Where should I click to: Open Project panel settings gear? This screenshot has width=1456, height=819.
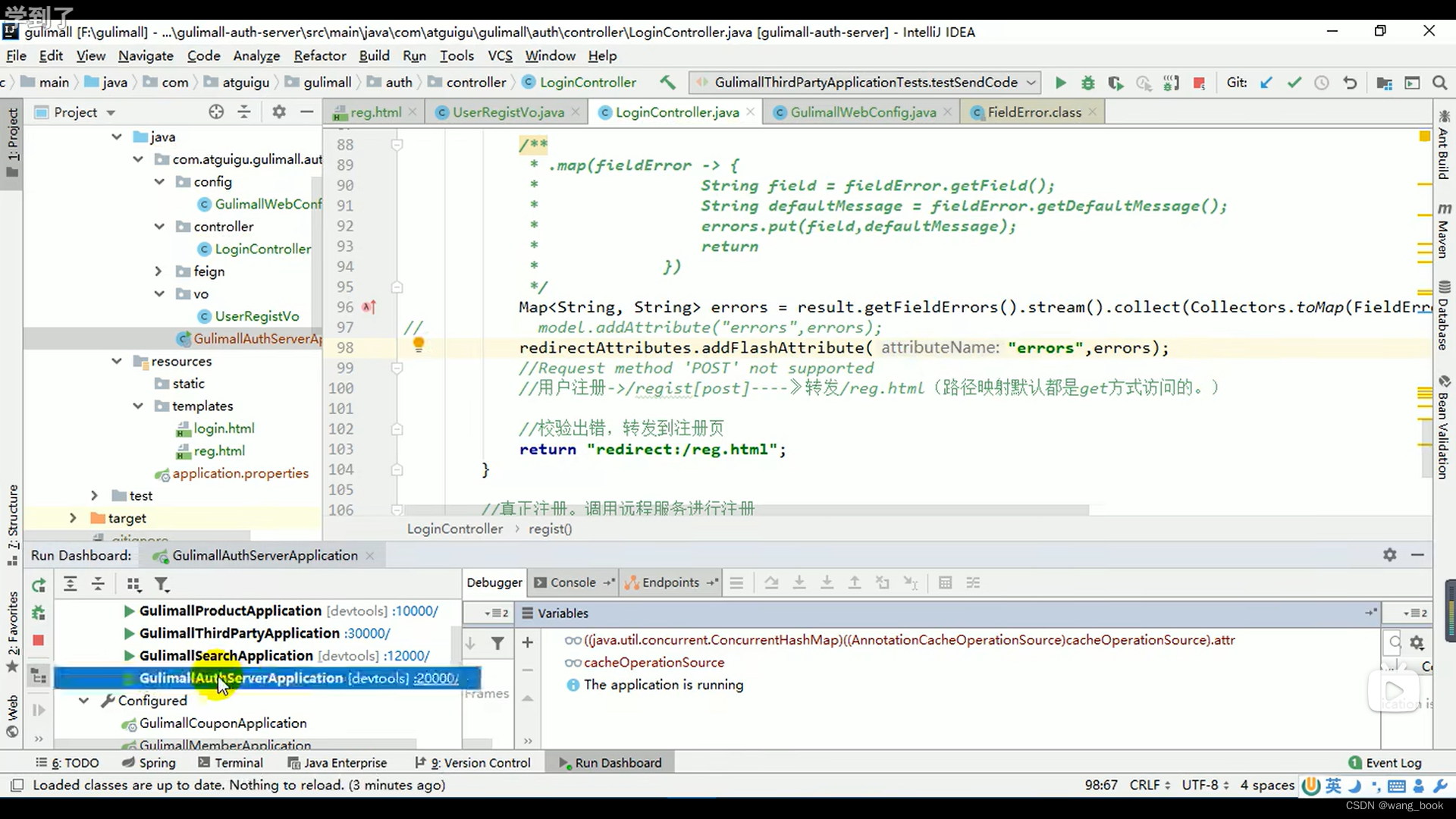[278, 112]
